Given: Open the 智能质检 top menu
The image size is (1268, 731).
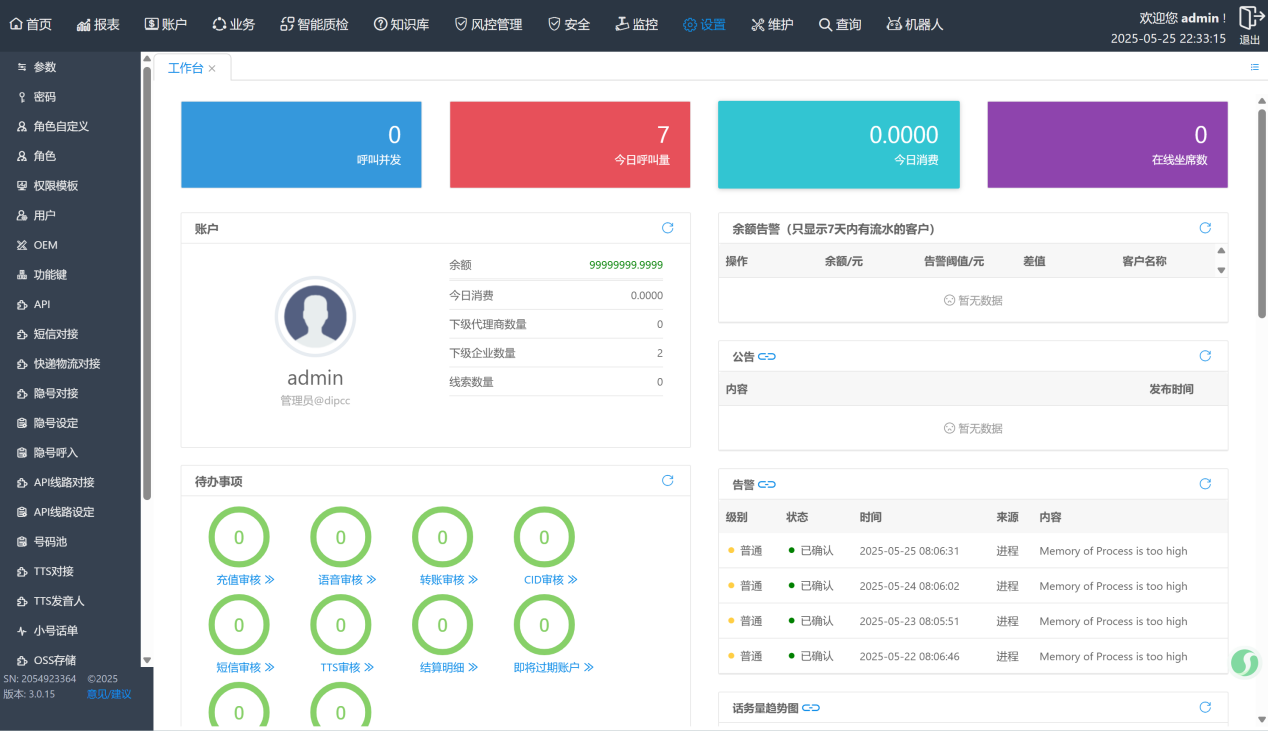Looking at the screenshot, I should click(314, 24).
